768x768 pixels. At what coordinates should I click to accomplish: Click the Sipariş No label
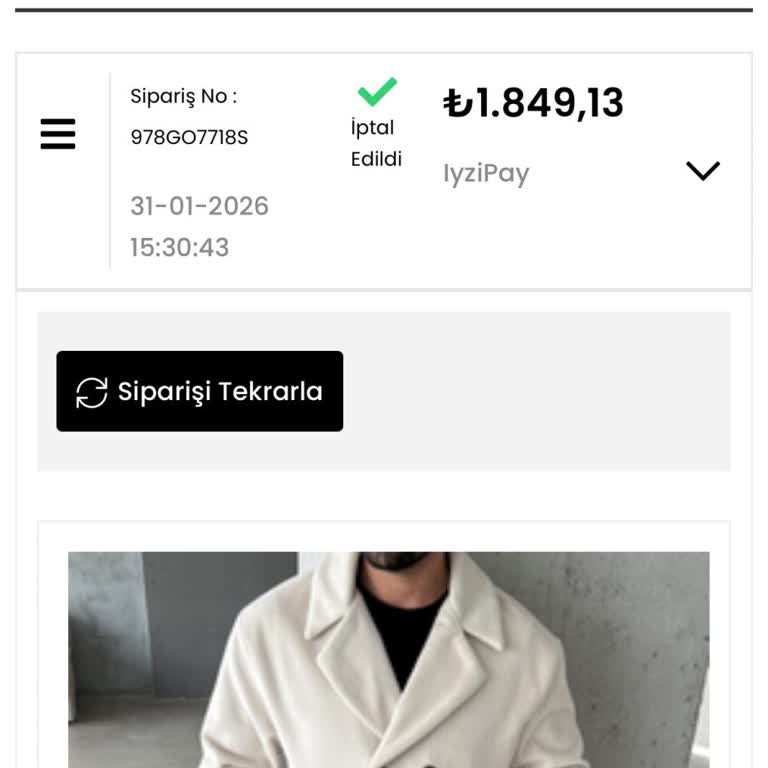pos(184,97)
